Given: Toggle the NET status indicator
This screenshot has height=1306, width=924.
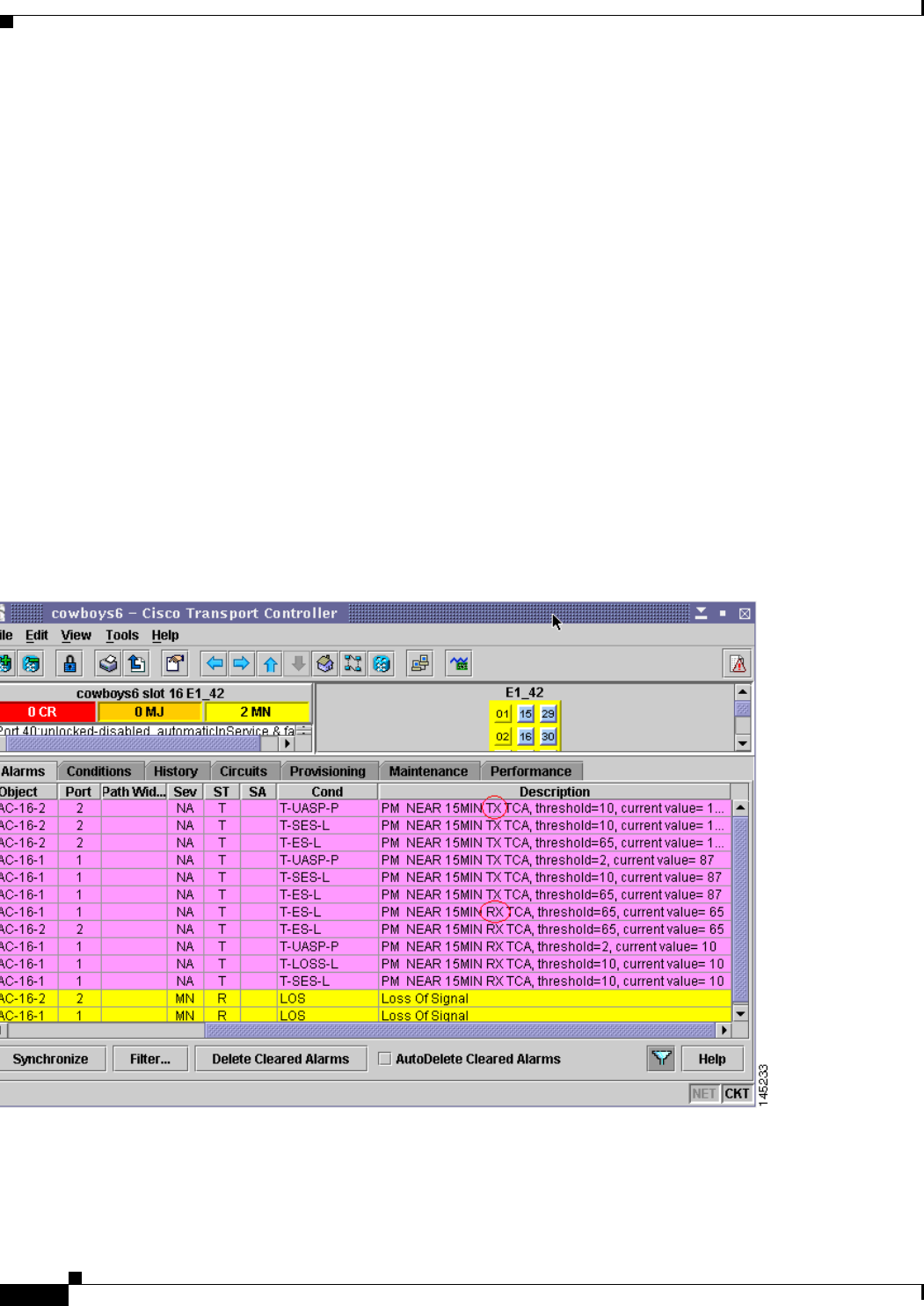Looking at the screenshot, I should tap(704, 1094).
